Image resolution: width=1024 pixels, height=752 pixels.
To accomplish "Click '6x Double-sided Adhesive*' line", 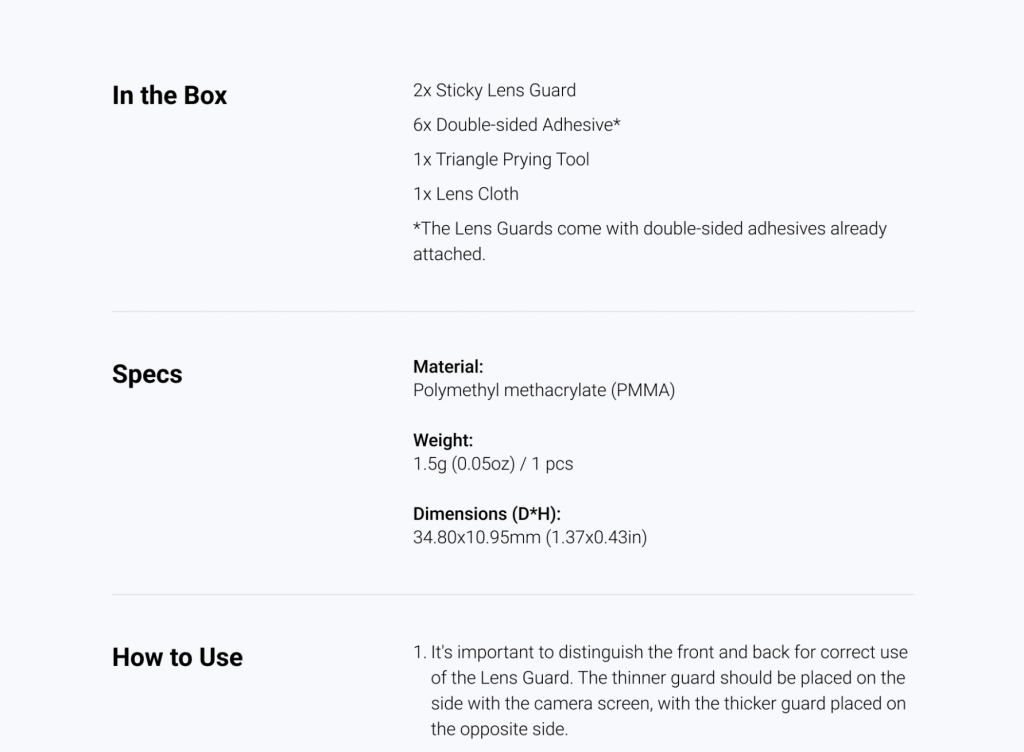I will click(x=517, y=125).
